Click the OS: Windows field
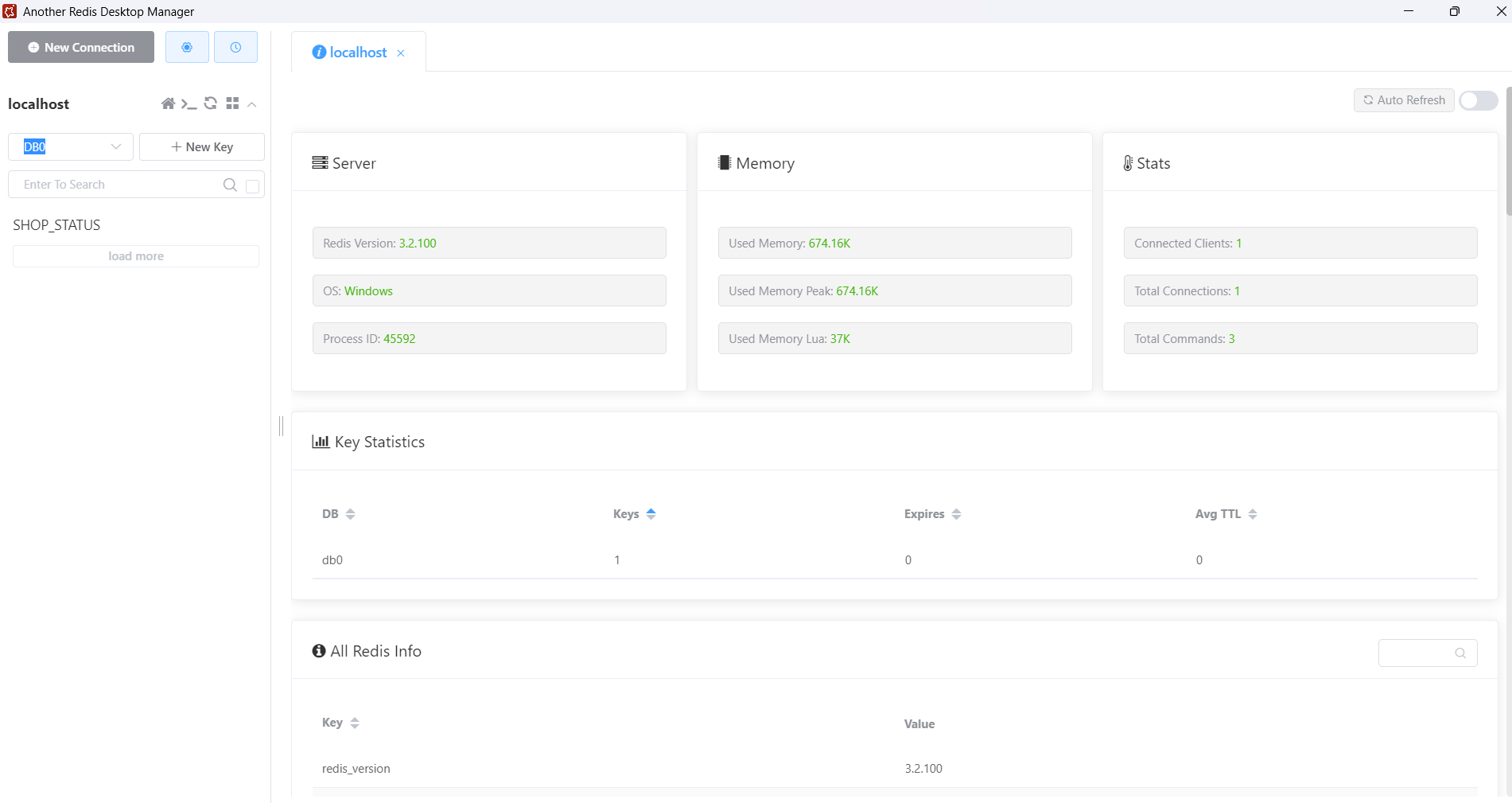Viewport: 1512px width, 803px height. tap(489, 290)
